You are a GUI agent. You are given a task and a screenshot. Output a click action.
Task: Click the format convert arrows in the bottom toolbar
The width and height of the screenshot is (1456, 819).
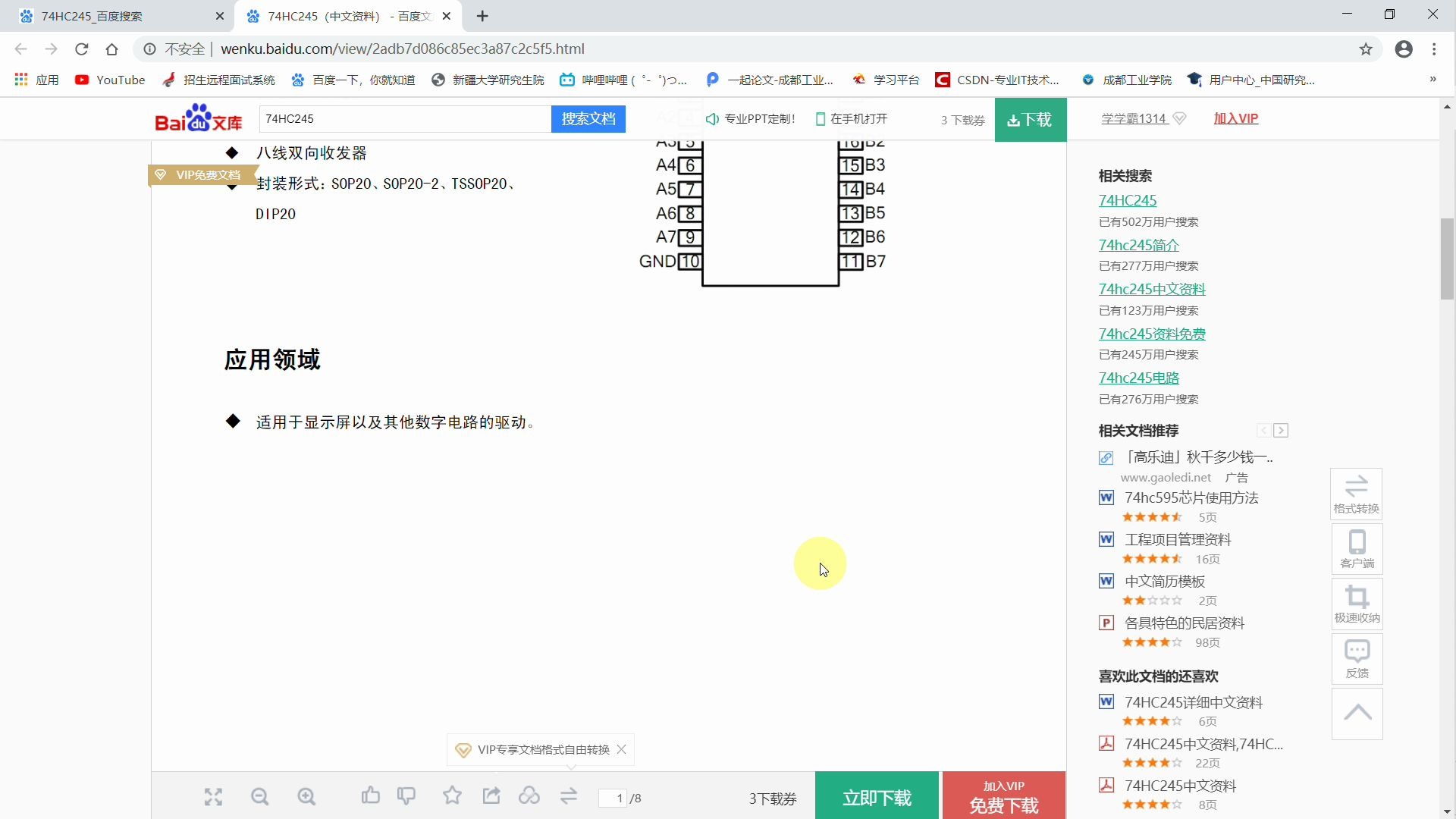(x=569, y=795)
